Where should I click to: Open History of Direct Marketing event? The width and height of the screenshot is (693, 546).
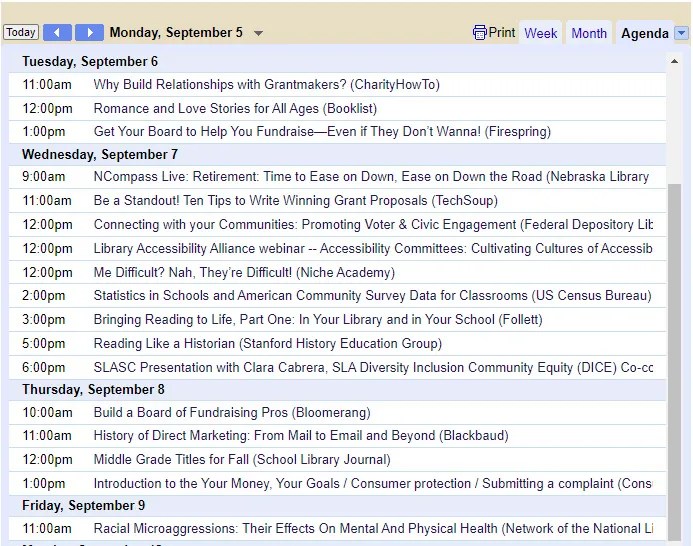pyautogui.click(x=301, y=435)
